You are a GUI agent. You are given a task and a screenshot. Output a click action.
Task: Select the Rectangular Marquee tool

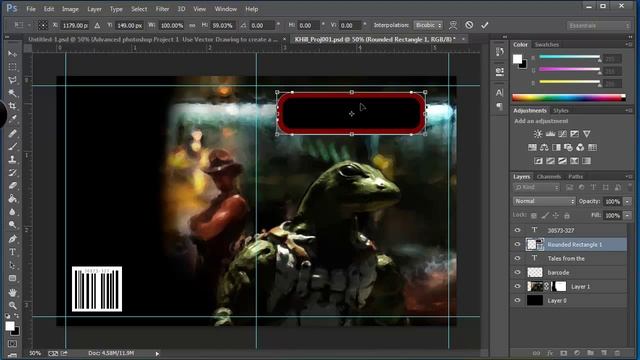(12, 67)
